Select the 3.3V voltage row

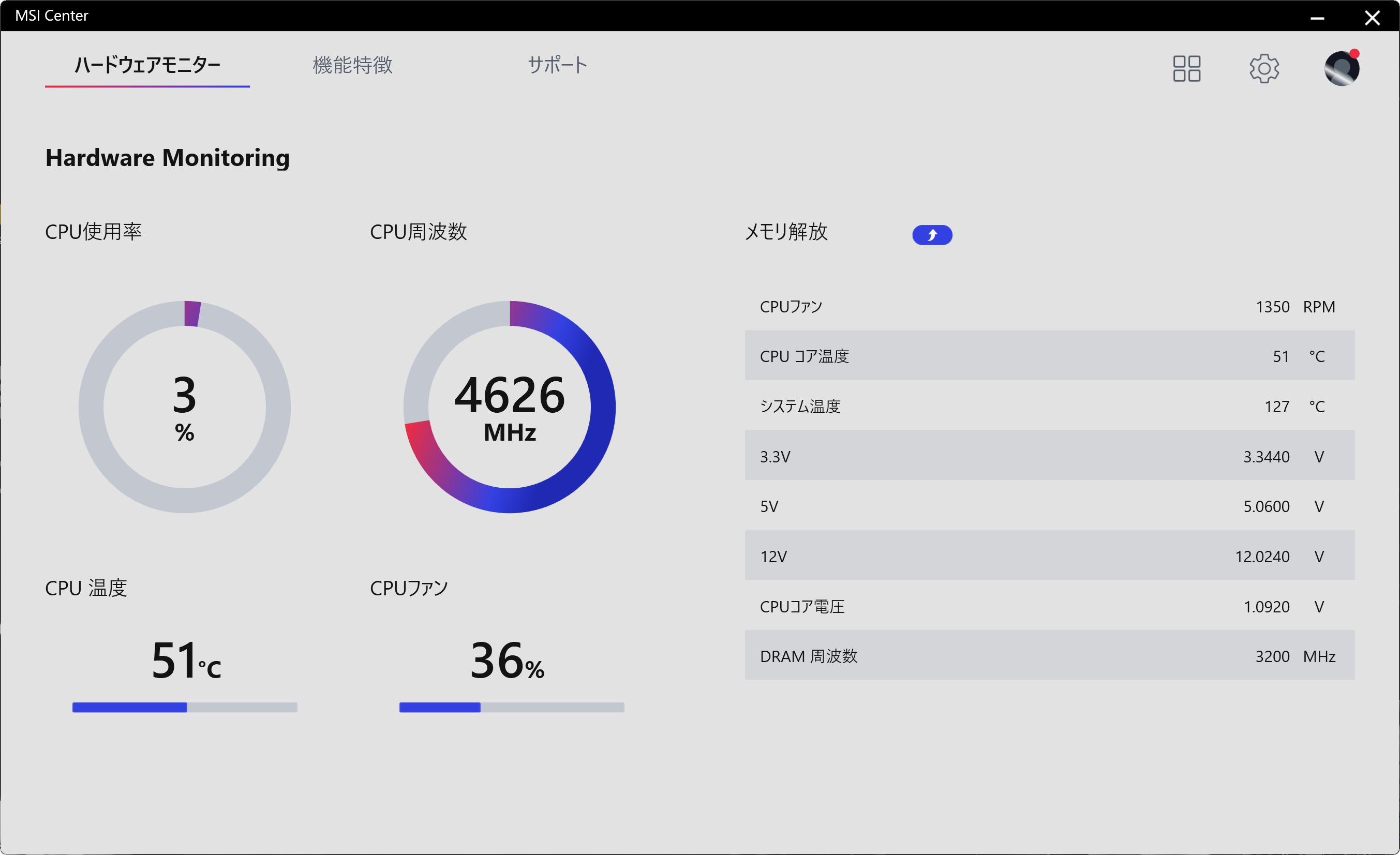(x=1049, y=456)
